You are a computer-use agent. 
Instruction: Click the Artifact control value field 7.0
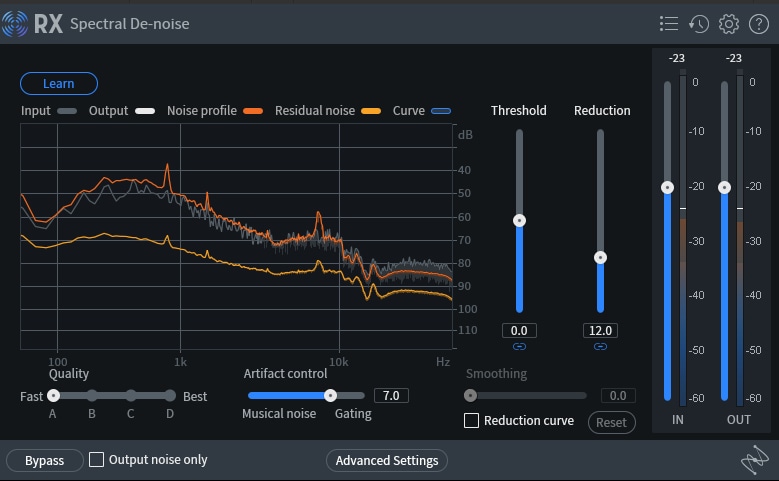[391, 396]
